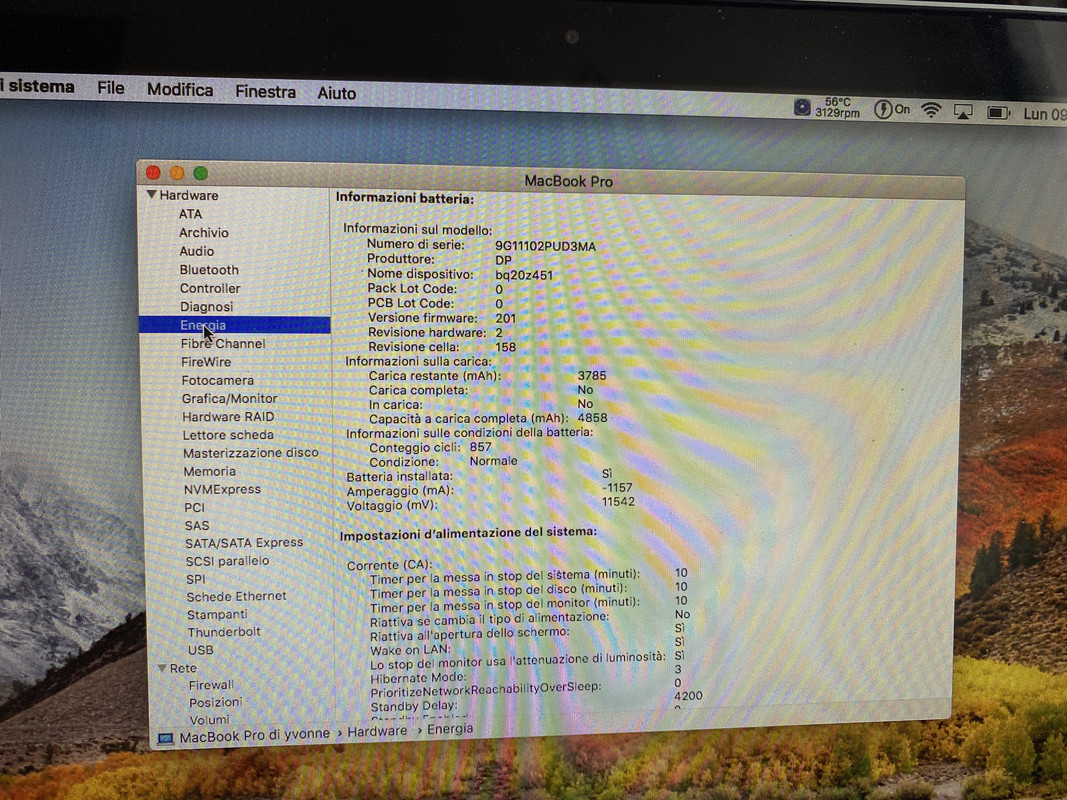
Task: Click the voltage value 11542
Action: tap(618, 501)
